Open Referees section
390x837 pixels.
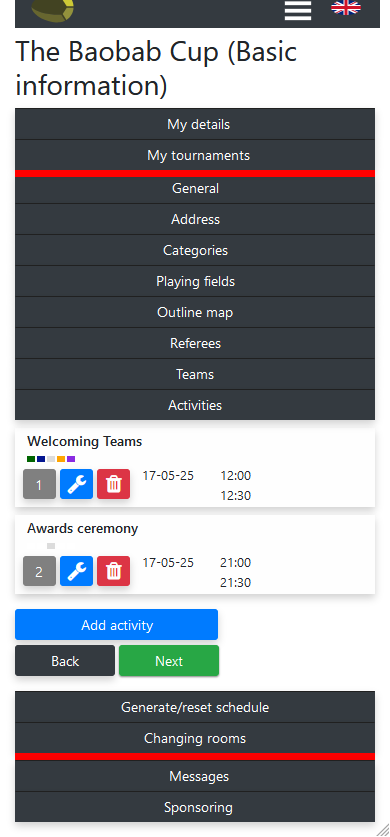[195, 343]
